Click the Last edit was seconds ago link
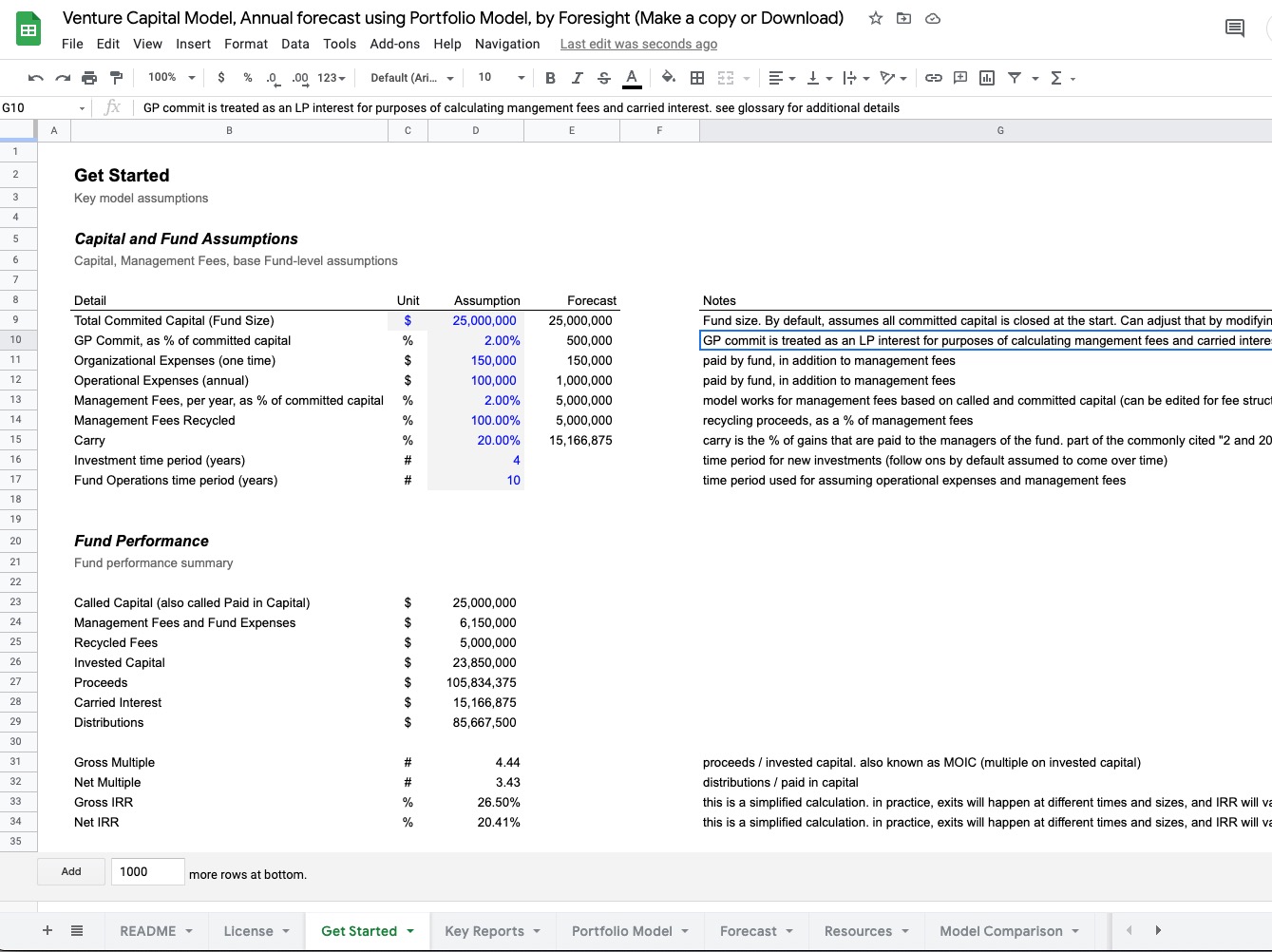Image resolution: width=1272 pixels, height=952 pixels. 637,44
